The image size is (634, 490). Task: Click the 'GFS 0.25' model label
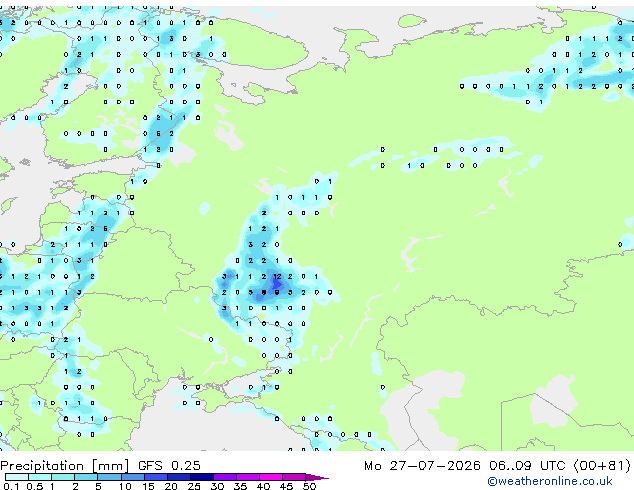169,466
